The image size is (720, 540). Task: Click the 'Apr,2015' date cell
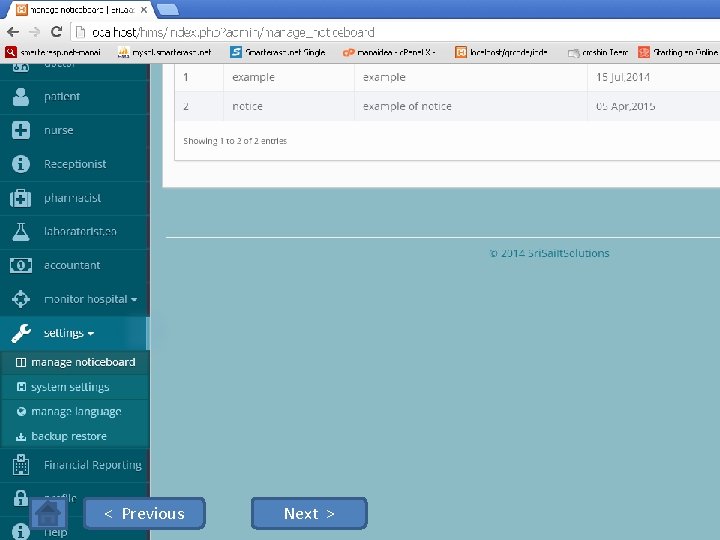(x=625, y=107)
